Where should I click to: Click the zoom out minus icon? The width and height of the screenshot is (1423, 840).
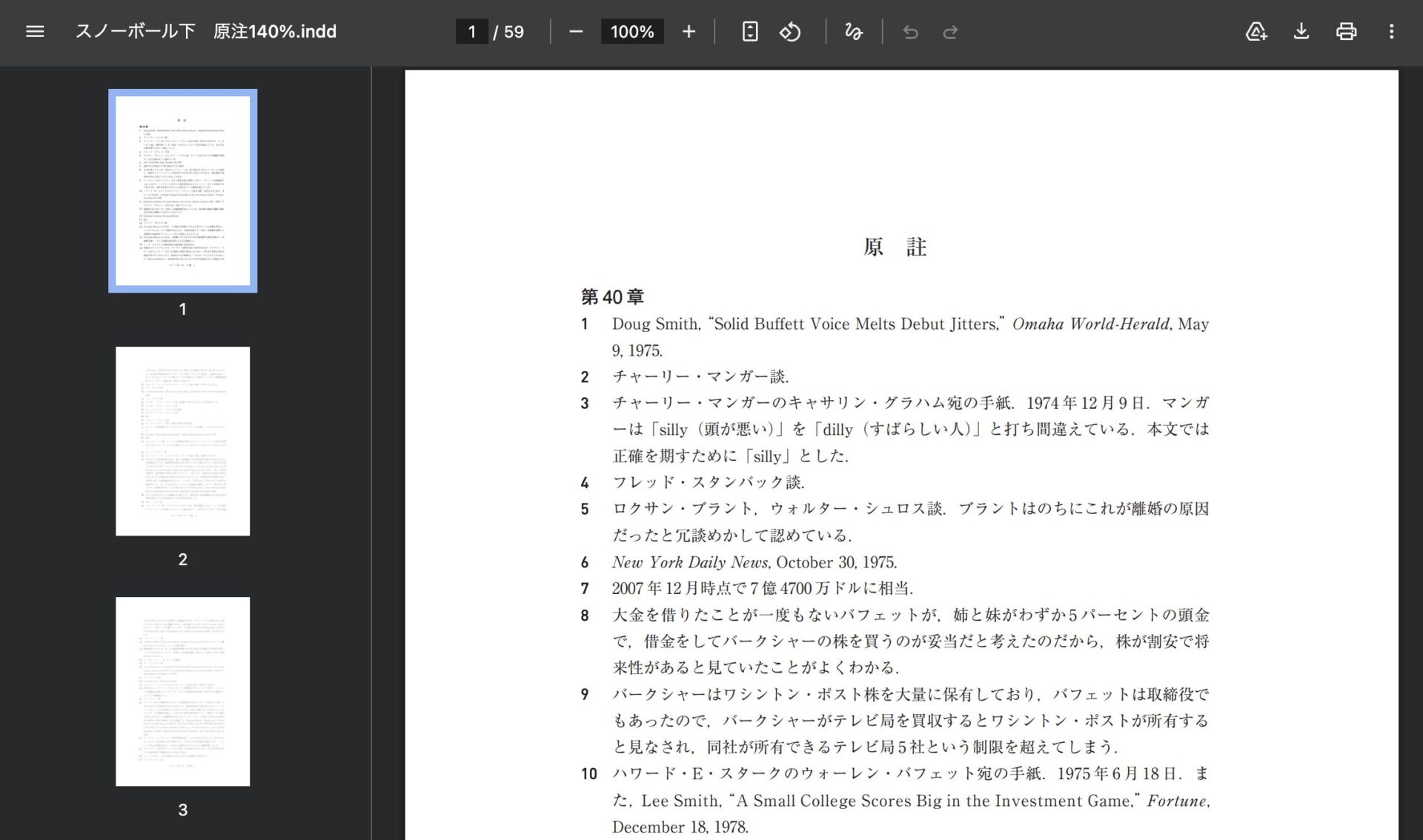pos(576,32)
